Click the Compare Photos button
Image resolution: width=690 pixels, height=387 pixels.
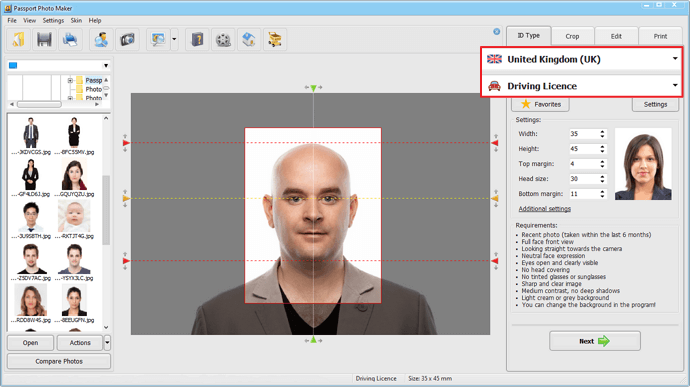click(x=59, y=361)
